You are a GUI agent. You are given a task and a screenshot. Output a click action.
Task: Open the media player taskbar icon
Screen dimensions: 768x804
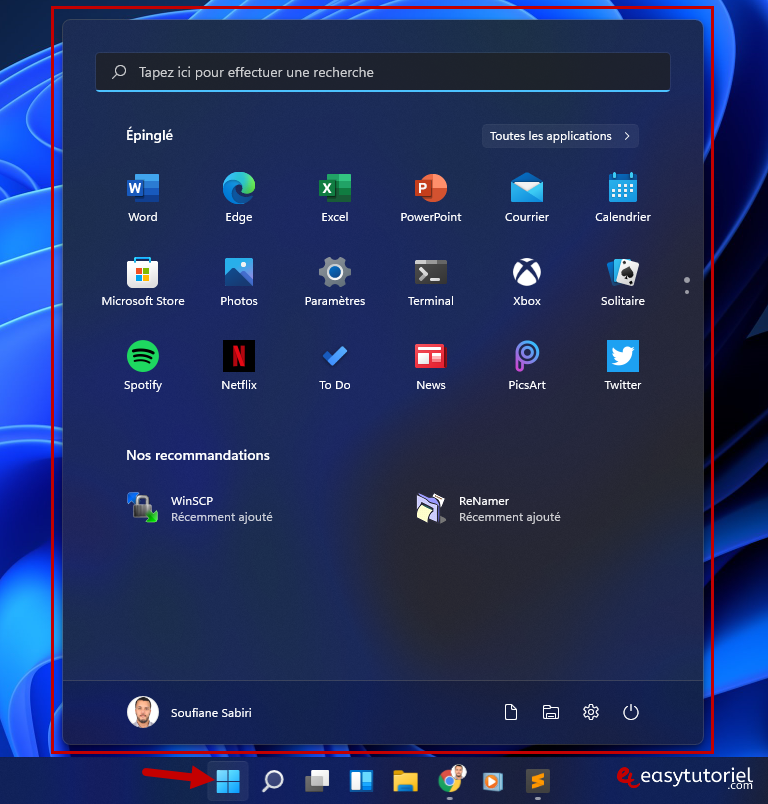[x=493, y=781]
